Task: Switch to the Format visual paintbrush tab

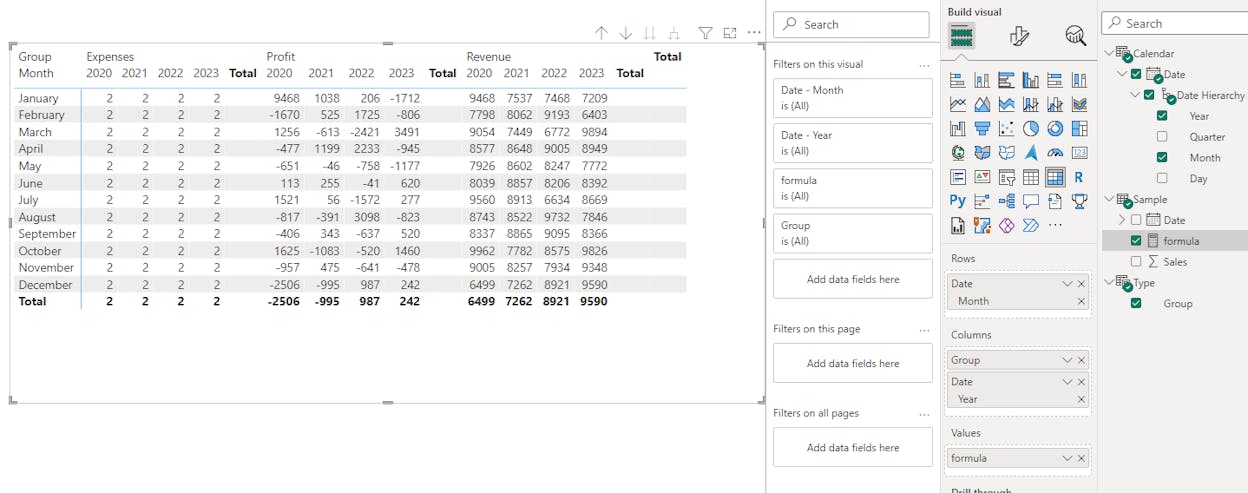Action: tap(1019, 36)
